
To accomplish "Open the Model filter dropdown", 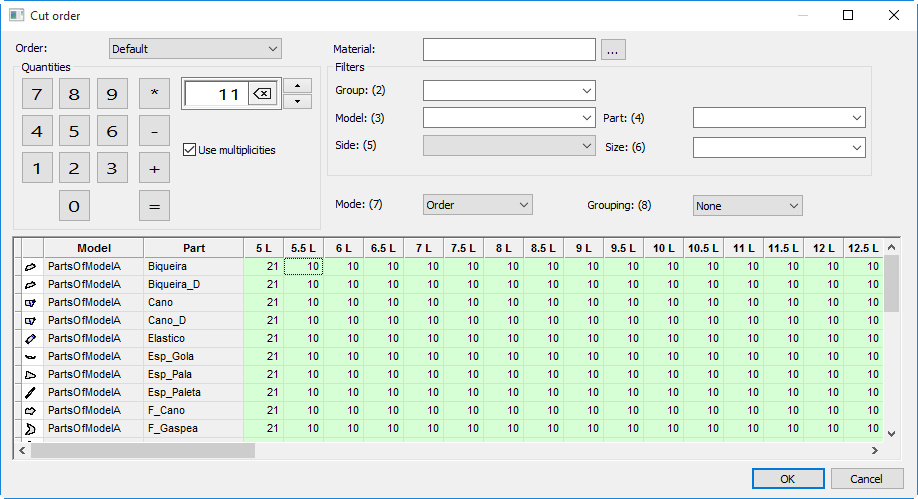I will coord(509,118).
